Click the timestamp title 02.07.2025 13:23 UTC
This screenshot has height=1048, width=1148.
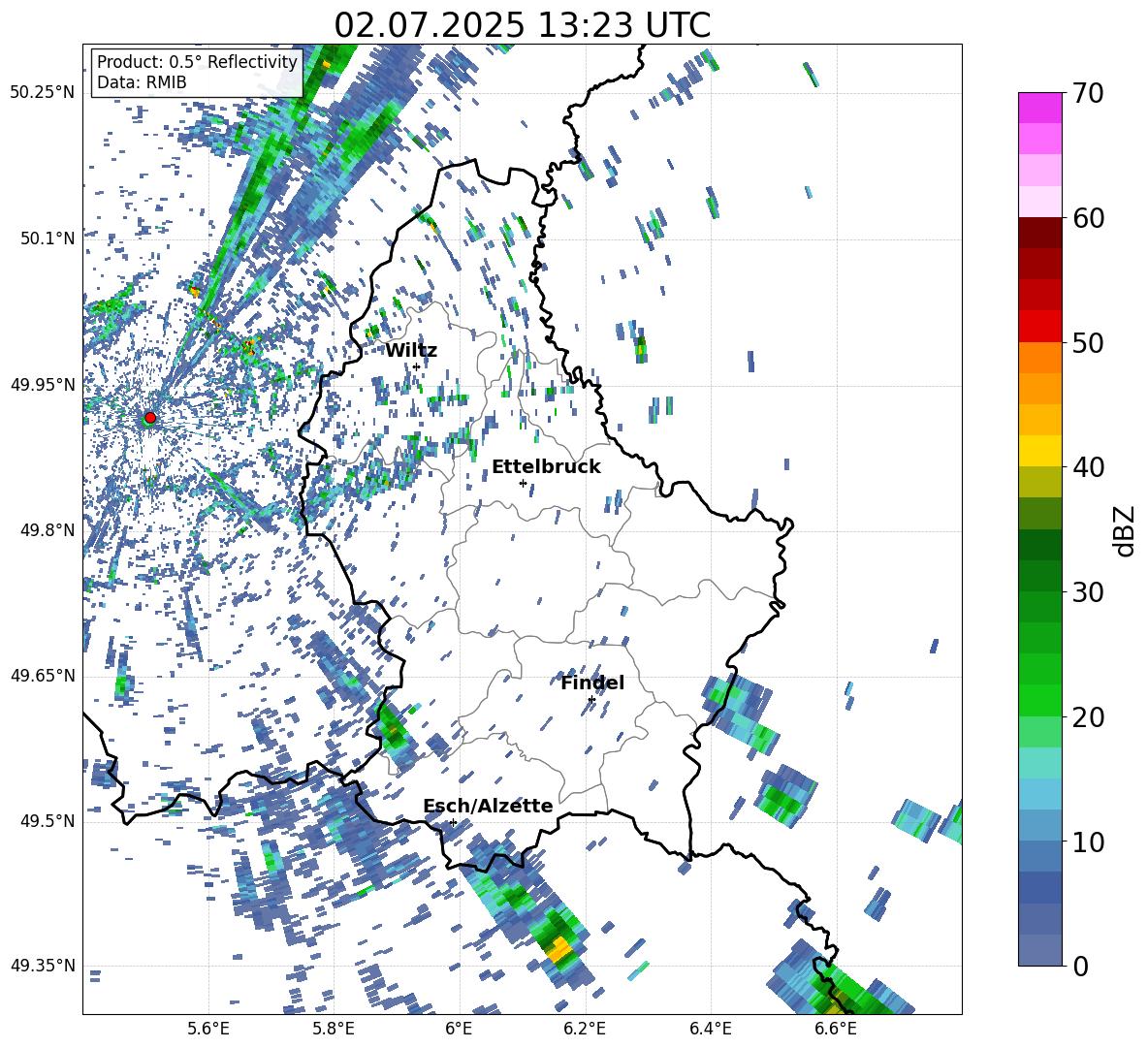point(522,25)
